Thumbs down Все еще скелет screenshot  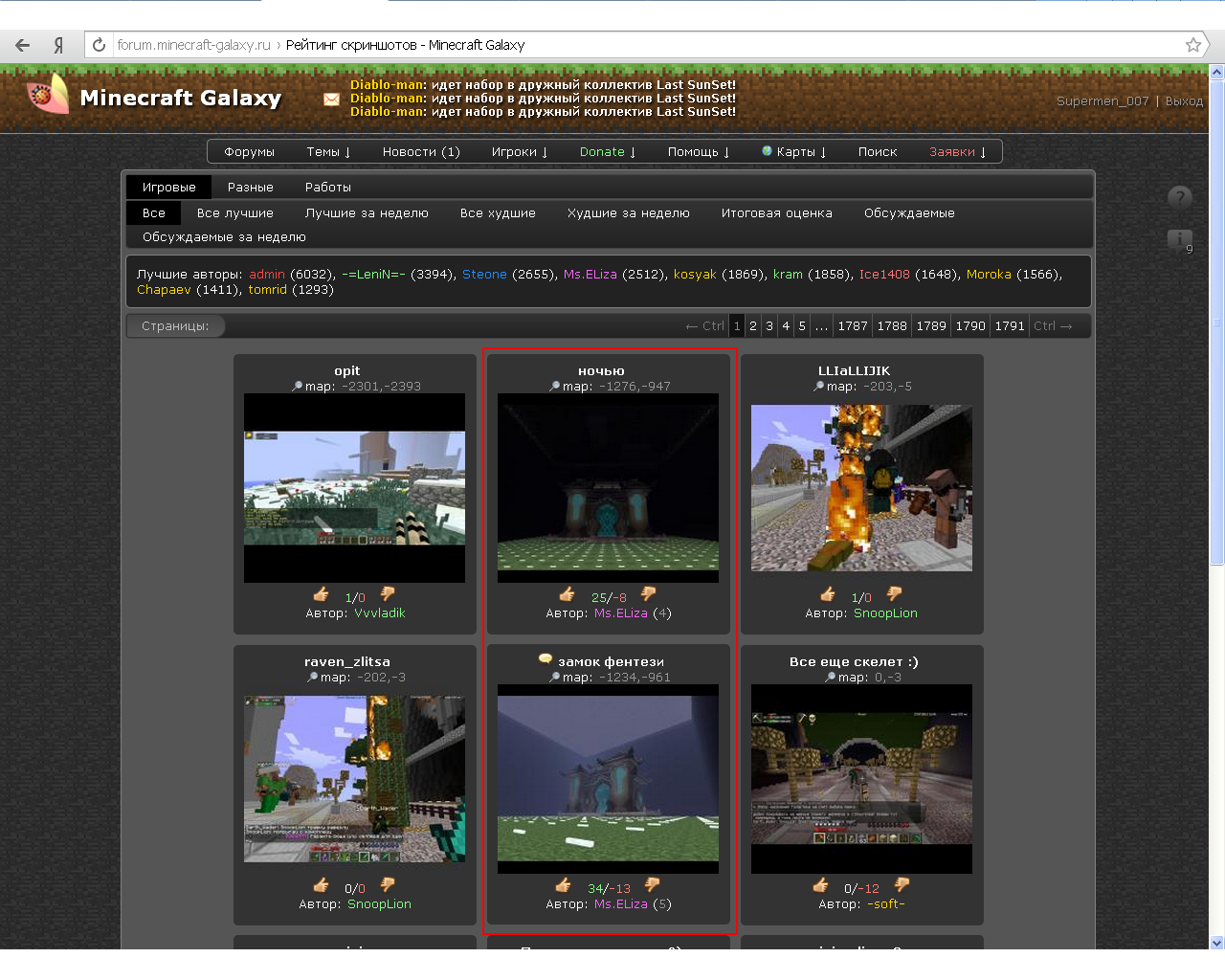[x=902, y=886]
